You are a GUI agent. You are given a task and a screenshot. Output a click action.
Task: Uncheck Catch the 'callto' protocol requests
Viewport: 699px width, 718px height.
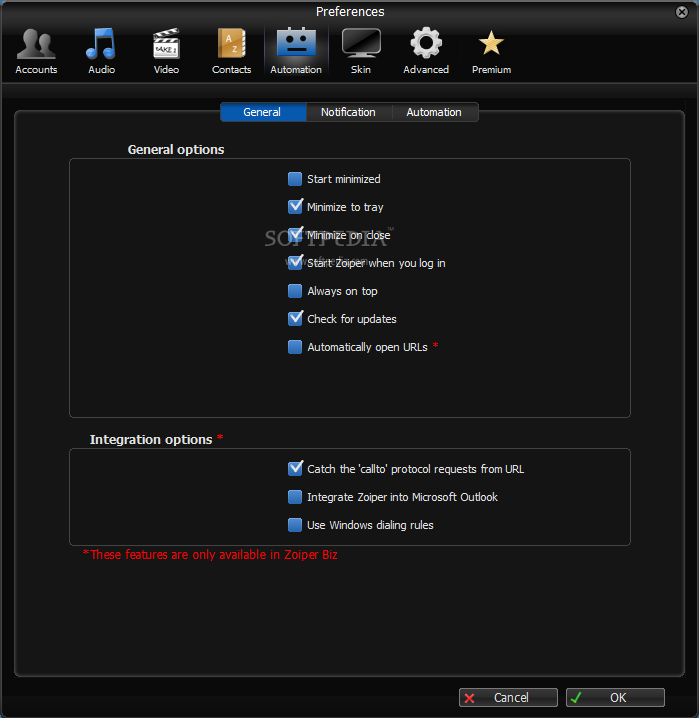pos(295,469)
